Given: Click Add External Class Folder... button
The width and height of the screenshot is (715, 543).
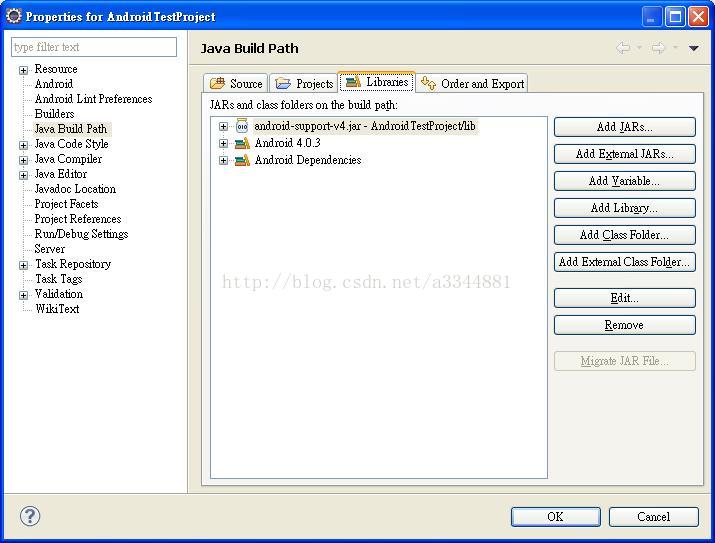Looking at the screenshot, I should tap(625, 262).
